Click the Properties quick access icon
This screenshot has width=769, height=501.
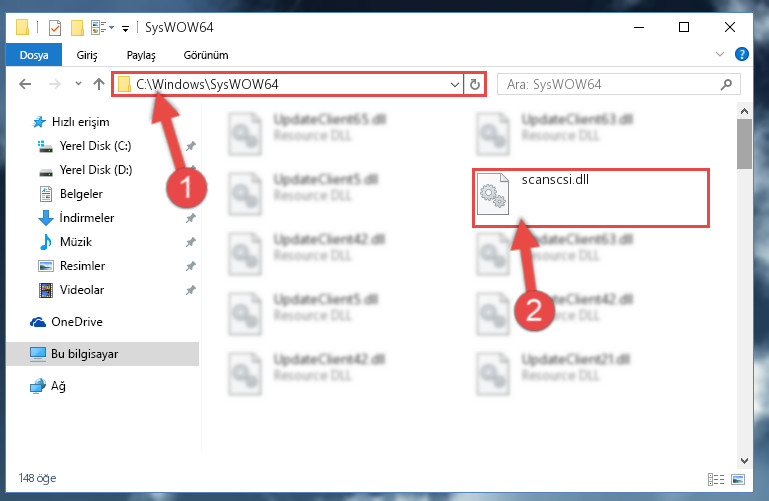coord(55,28)
